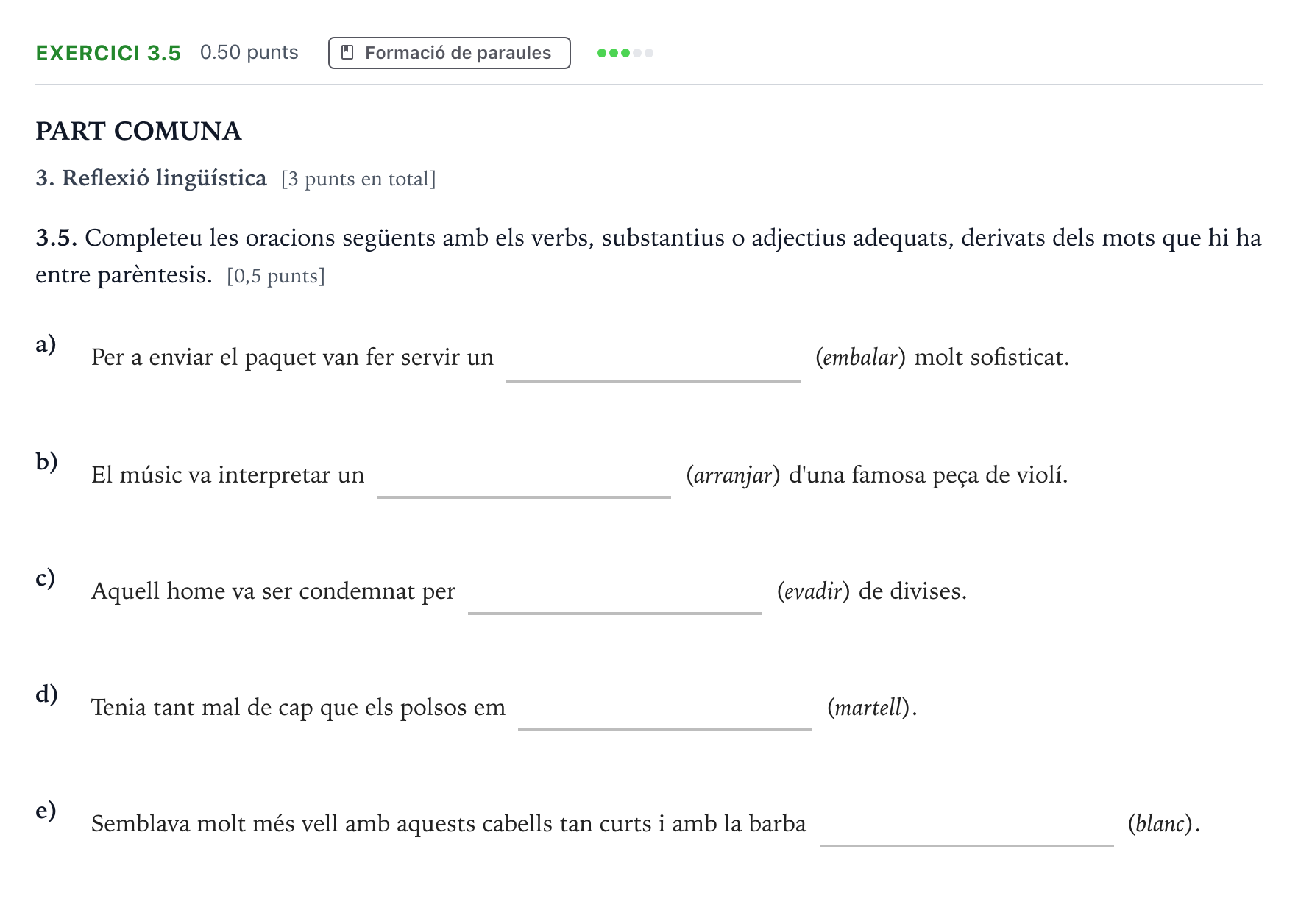The height and width of the screenshot is (924, 1298).
Task: Click the PART COMUNA section title
Action: (138, 131)
